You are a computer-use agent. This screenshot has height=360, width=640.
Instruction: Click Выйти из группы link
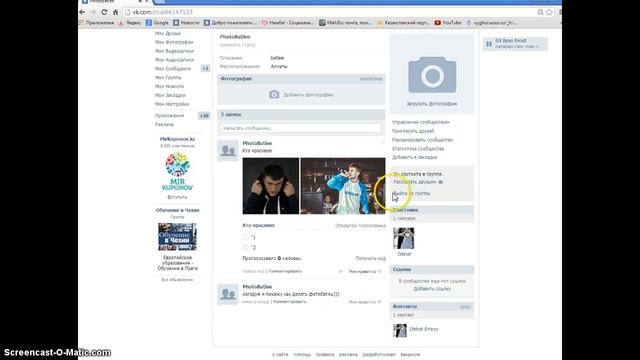412,193
